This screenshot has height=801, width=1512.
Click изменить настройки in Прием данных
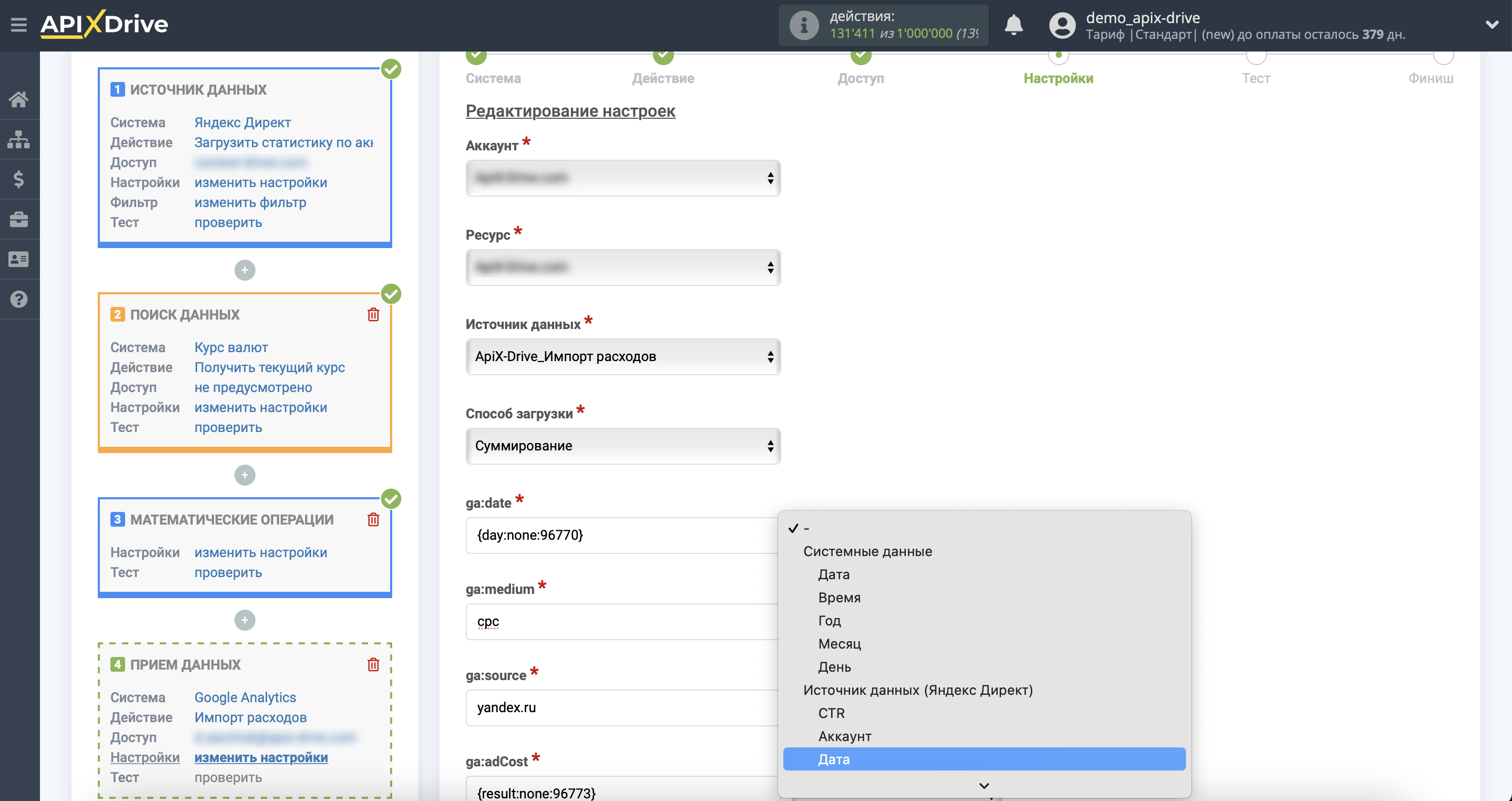261,757
